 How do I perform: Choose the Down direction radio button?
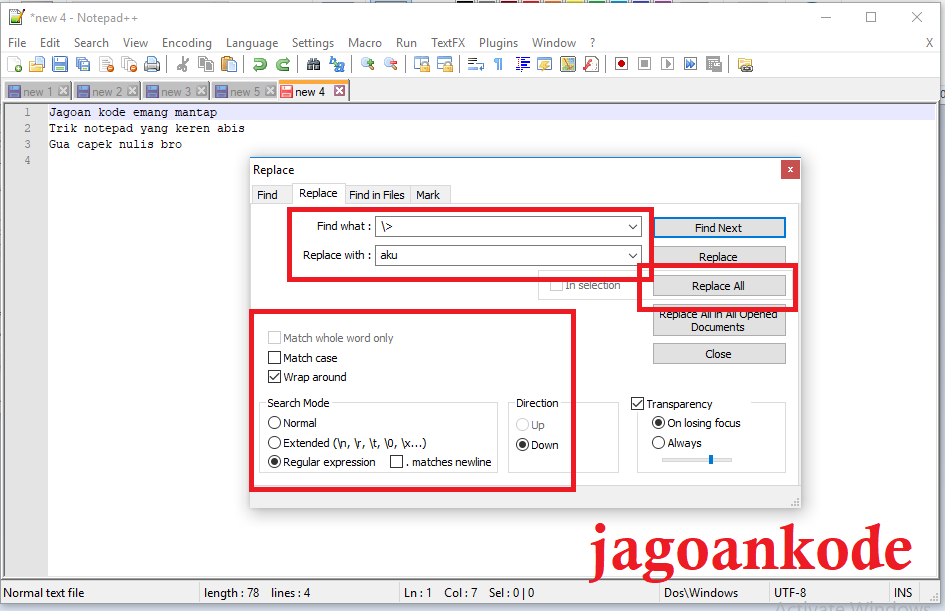click(x=523, y=445)
